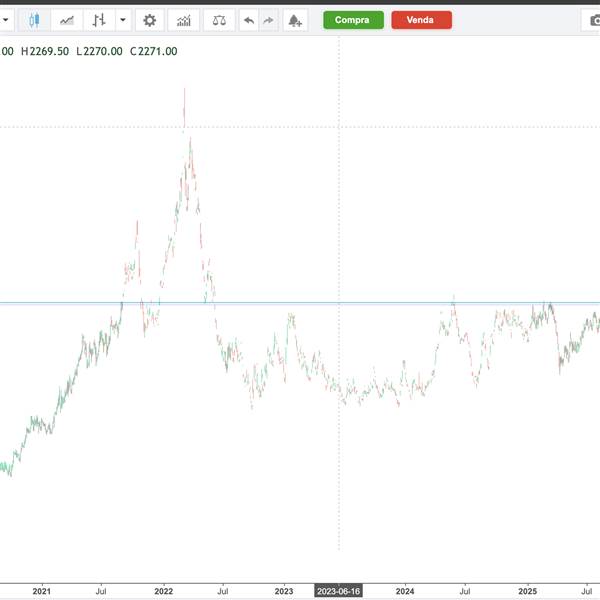Select the blue horizontal price line
The image size is (600, 600).
click(x=300, y=302)
